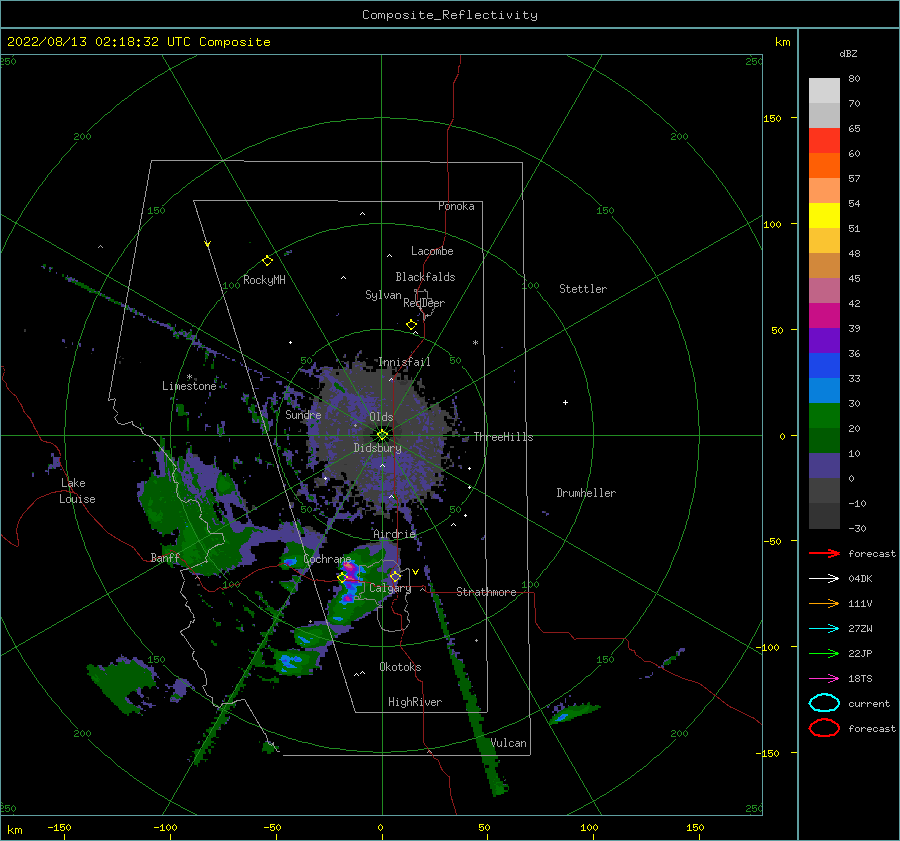Image resolution: width=900 pixels, height=841 pixels.
Task: Click the Airdrie label
Action: (x=394, y=534)
